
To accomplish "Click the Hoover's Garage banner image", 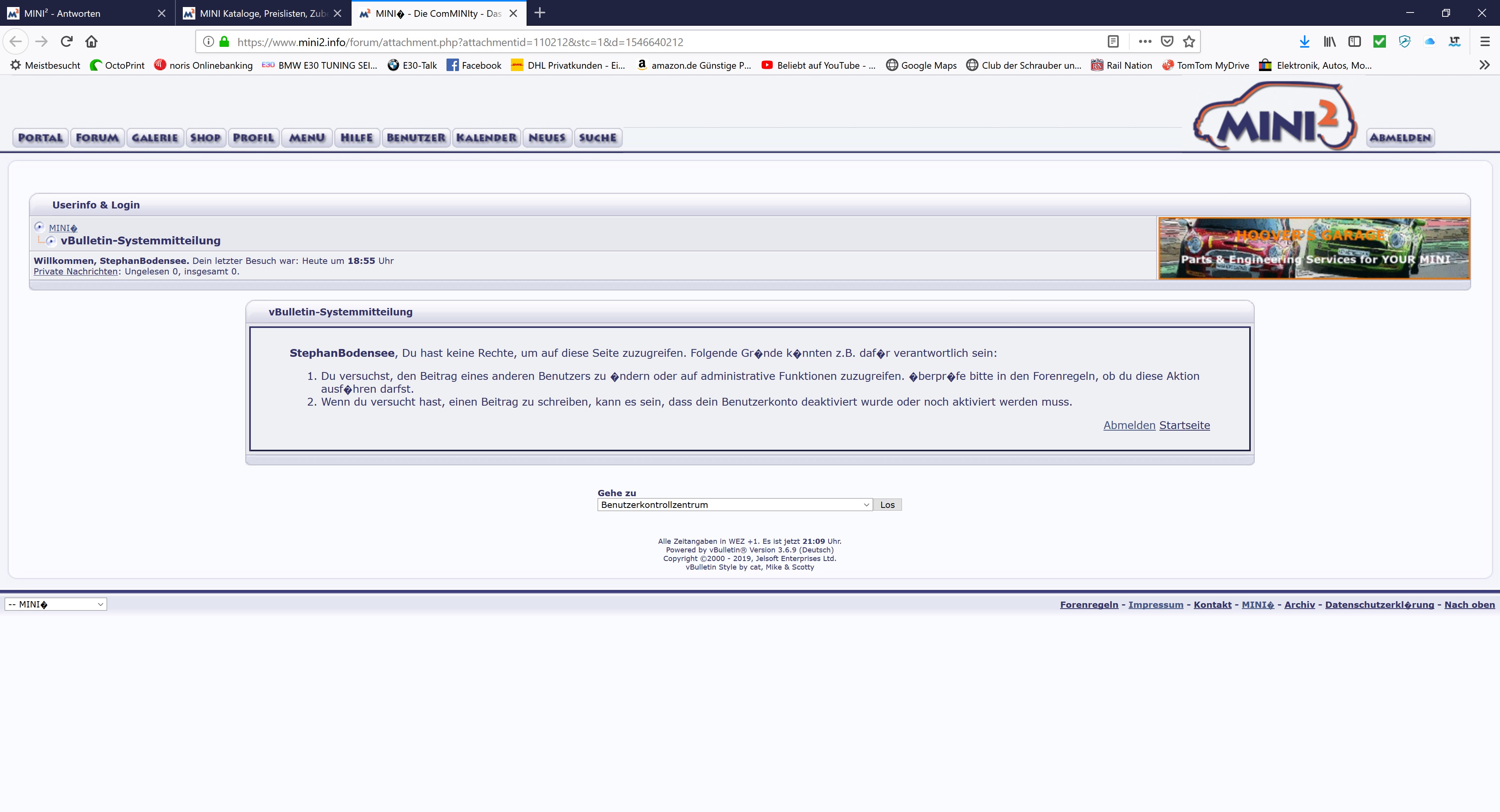I will tap(1314, 249).
